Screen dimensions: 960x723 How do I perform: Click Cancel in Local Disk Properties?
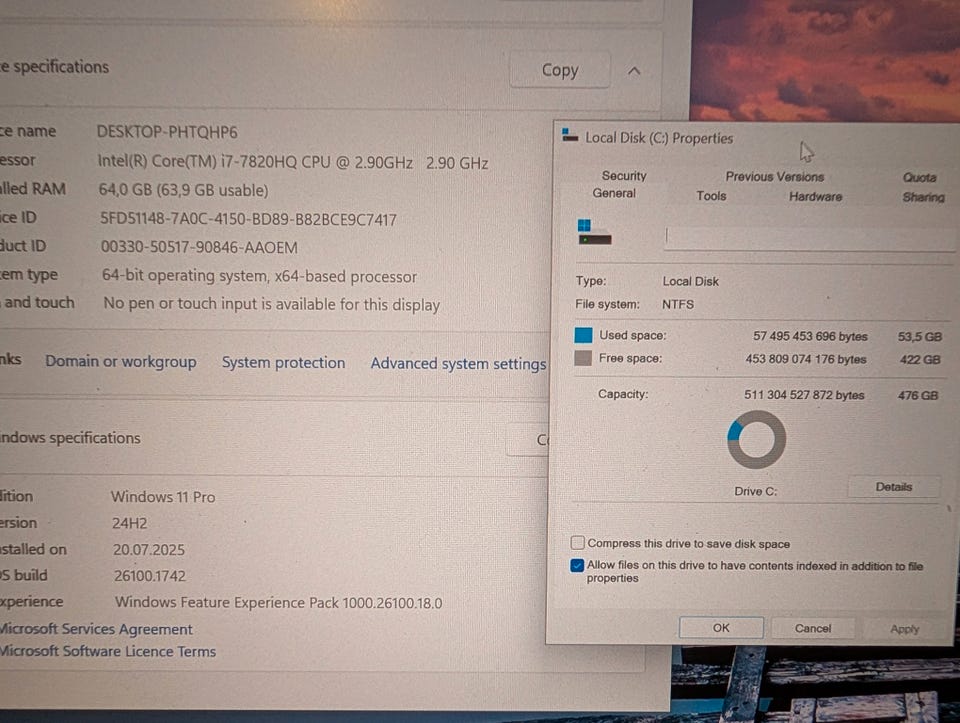pos(812,629)
